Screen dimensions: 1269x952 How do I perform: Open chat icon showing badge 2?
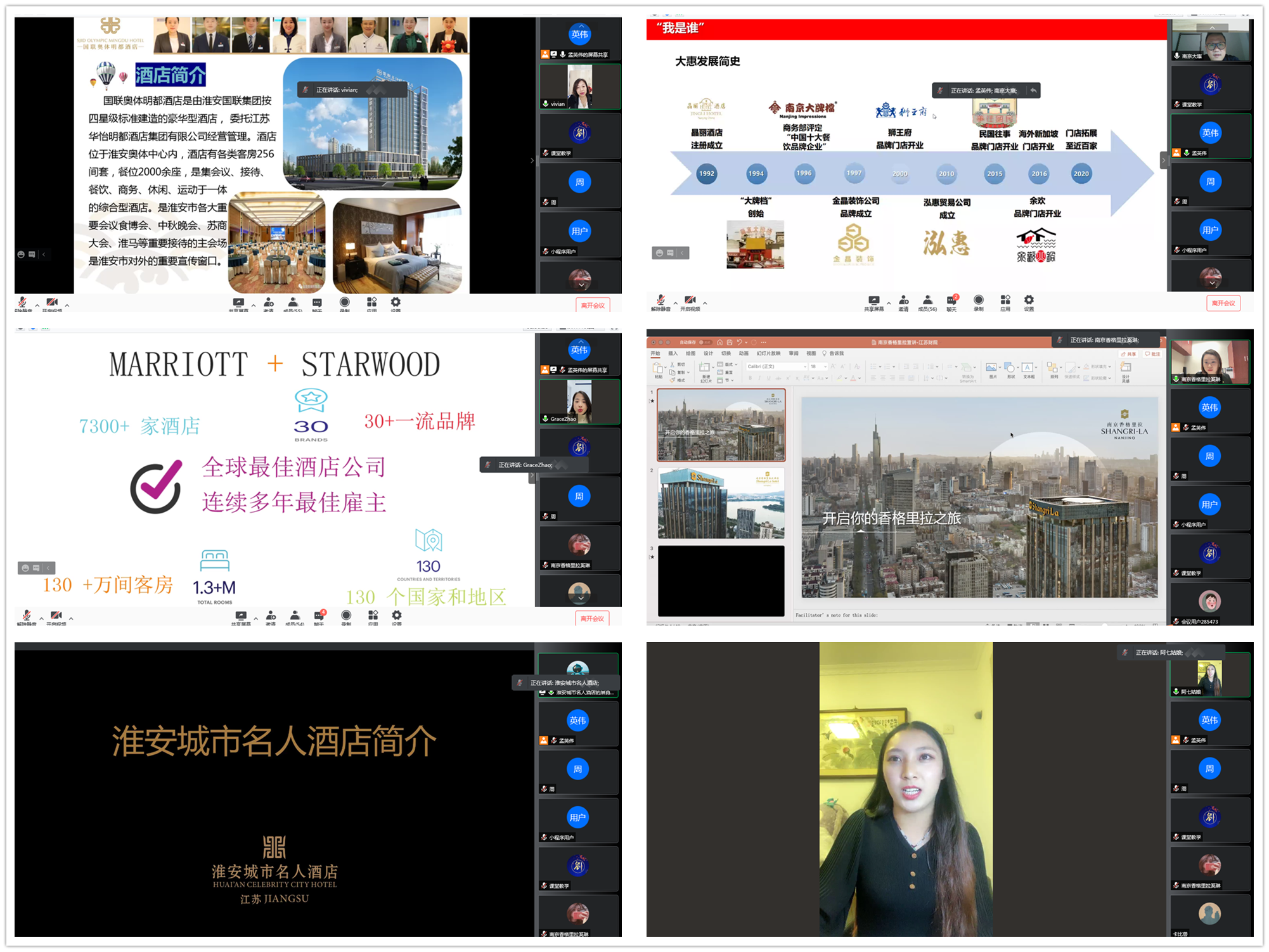click(951, 300)
